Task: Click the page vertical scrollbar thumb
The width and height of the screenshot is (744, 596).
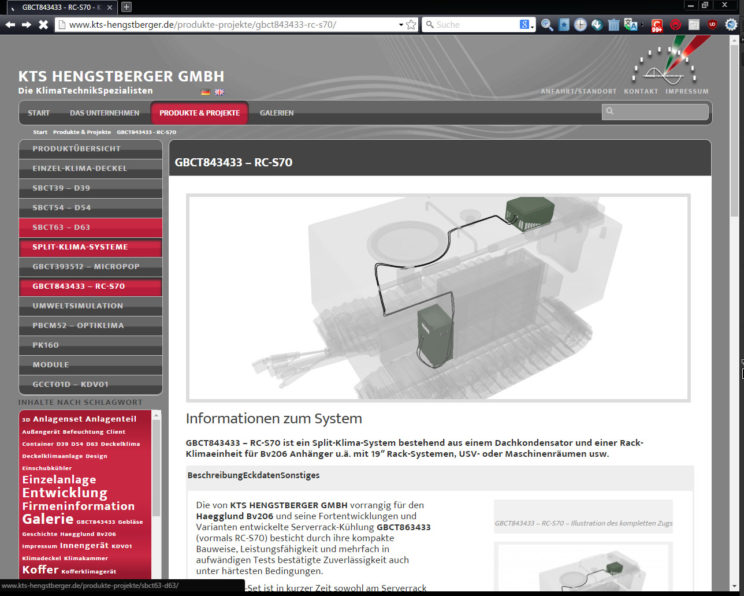Action: click(735, 129)
